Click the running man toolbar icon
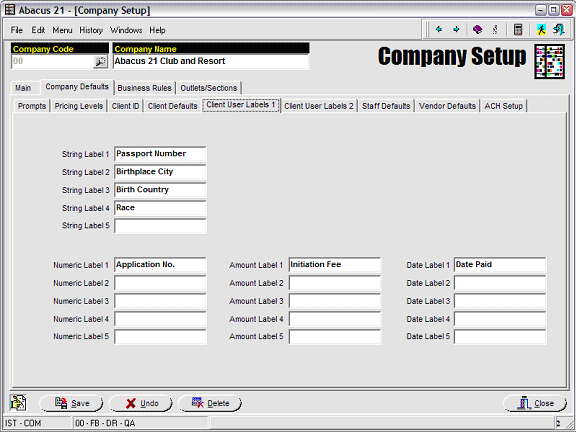Image resolution: width=576 pixels, height=432 pixels. 541,29
